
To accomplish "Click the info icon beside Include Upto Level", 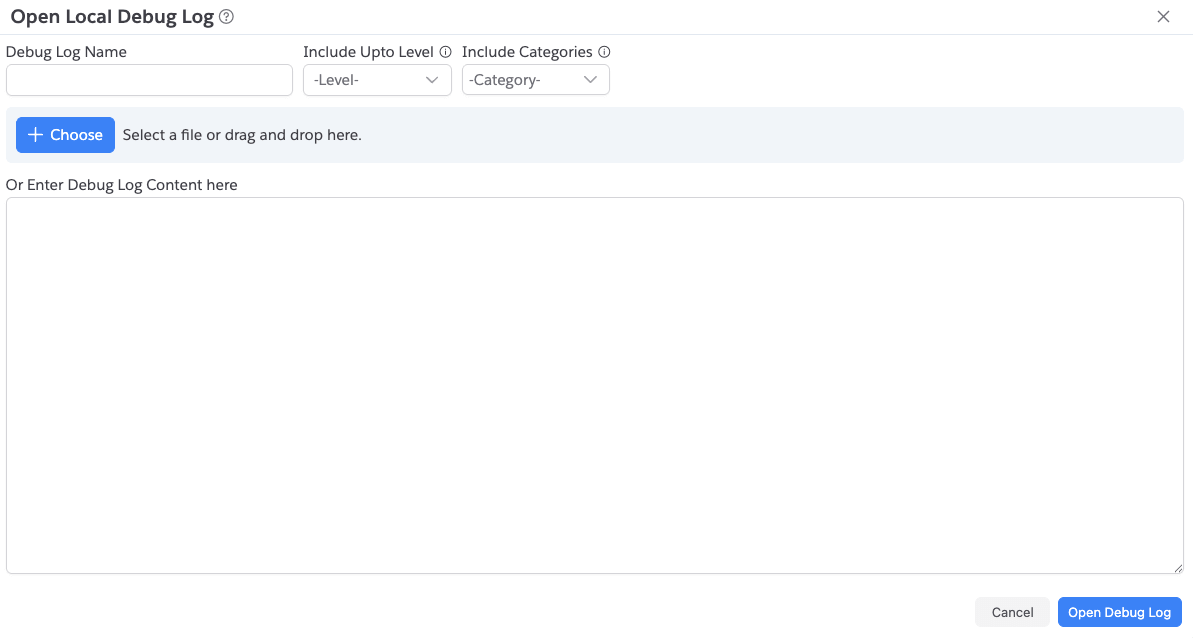I will 445,52.
